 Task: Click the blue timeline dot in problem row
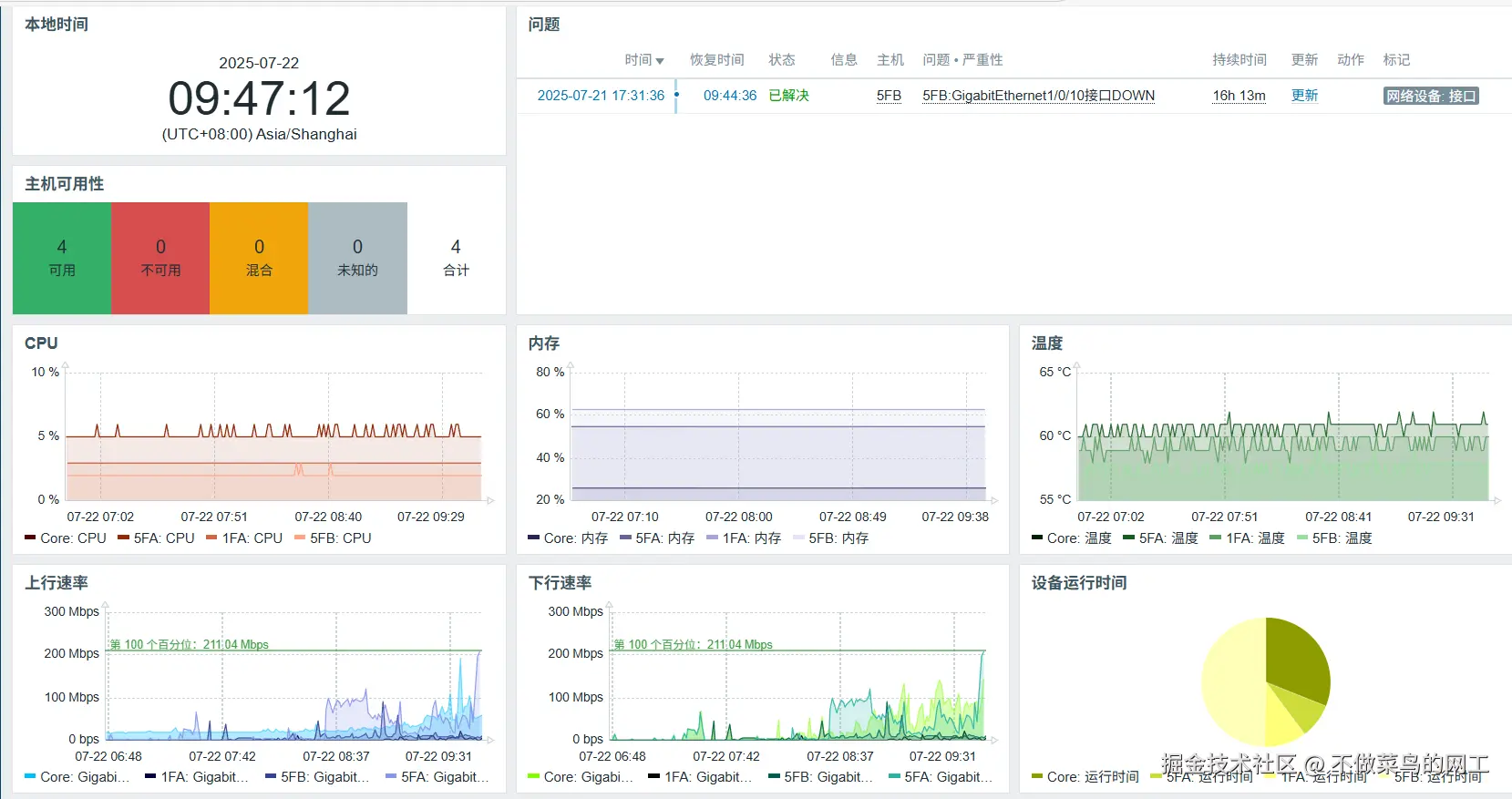676,95
